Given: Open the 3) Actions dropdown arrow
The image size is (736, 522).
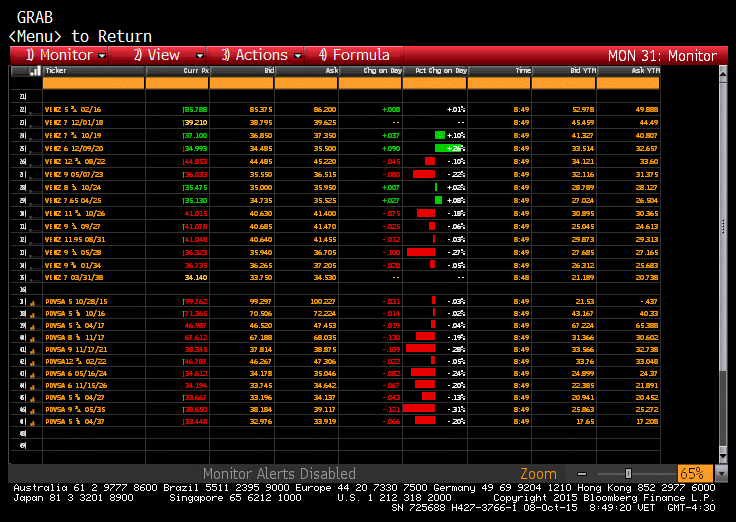Looking at the screenshot, I should (x=298, y=56).
